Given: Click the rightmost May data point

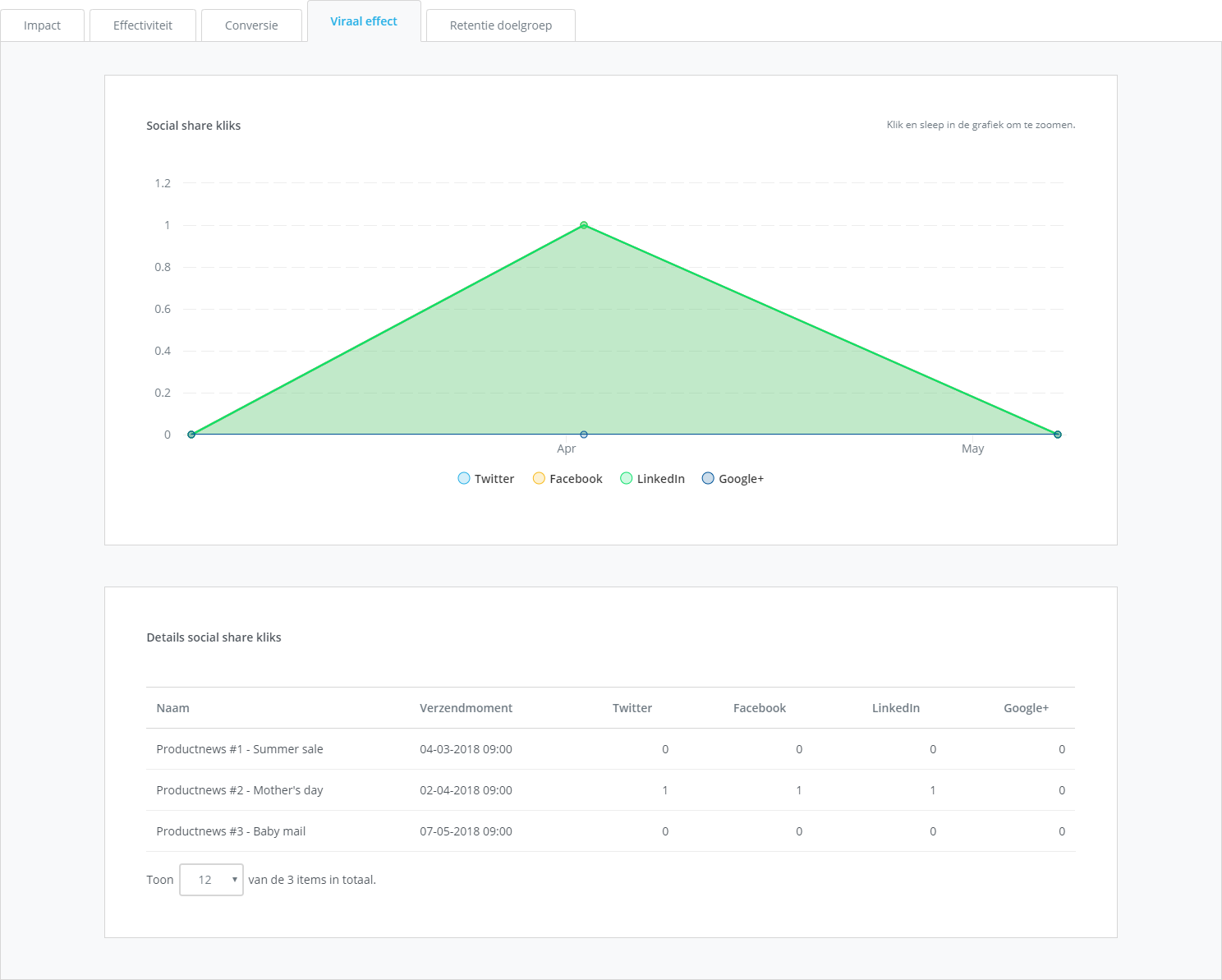Looking at the screenshot, I should [1058, 435].
